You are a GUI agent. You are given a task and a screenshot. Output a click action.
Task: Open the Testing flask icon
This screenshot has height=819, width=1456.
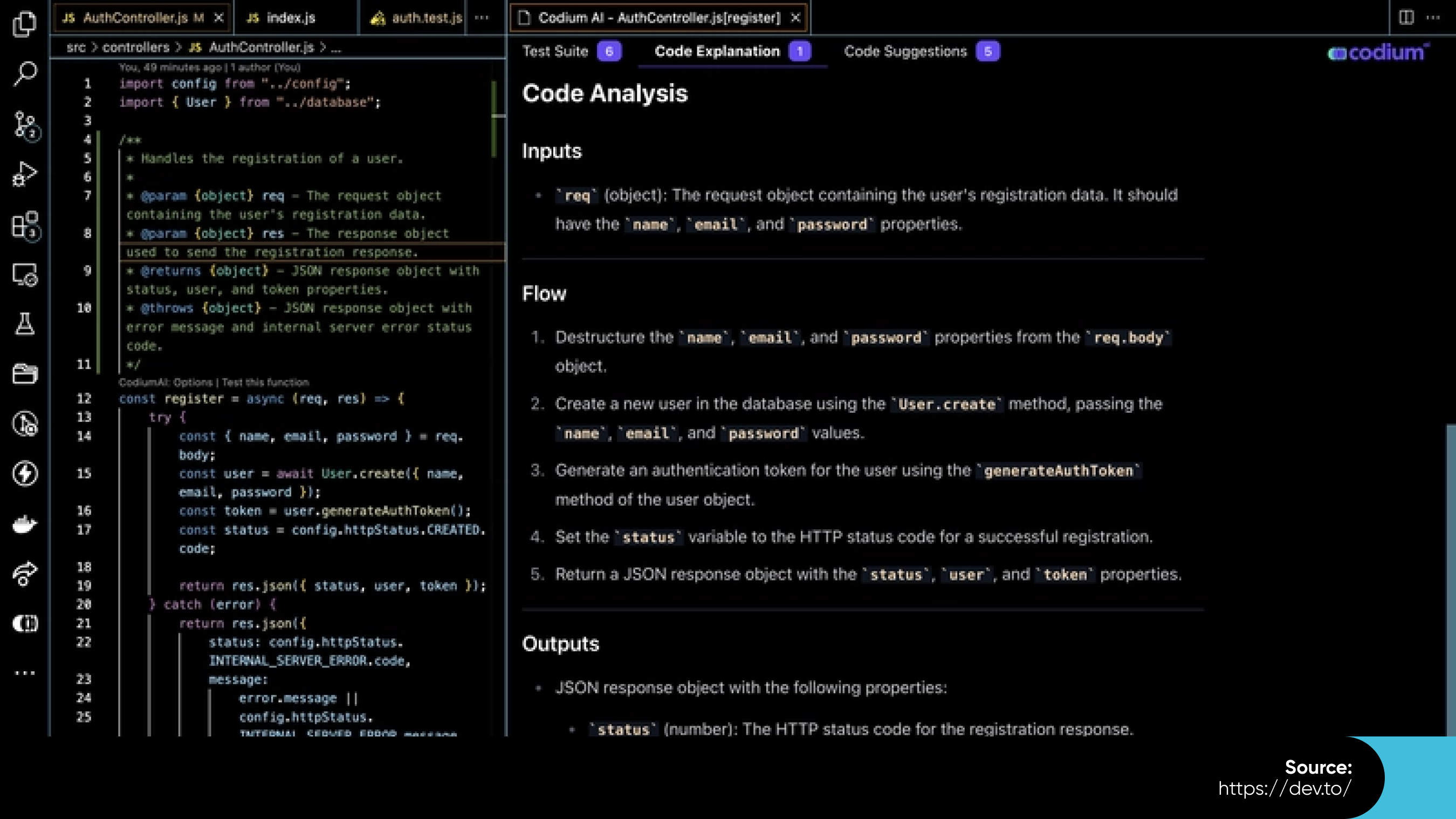click(24, 324)
